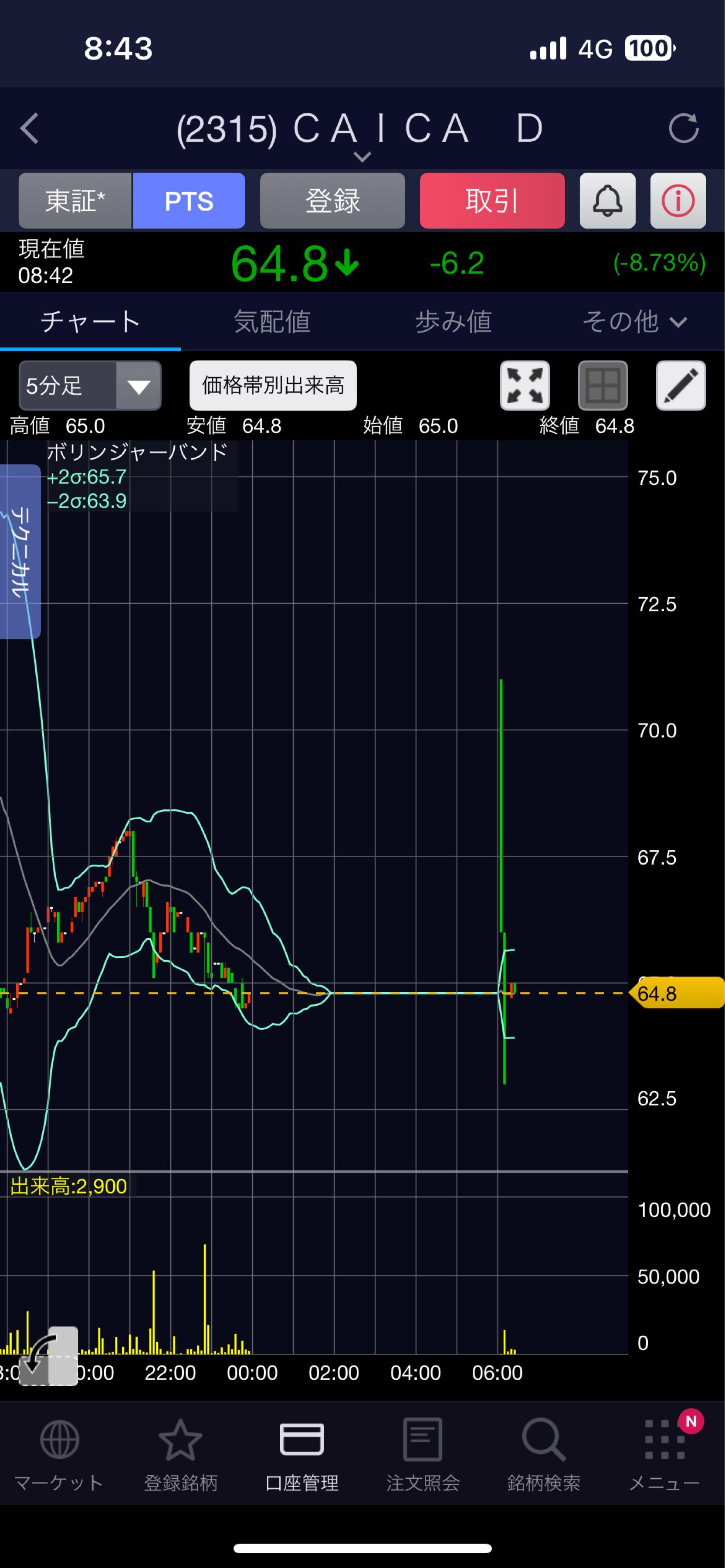Expand chart to fullscreen
Image resolution: width=725 pixels, height=1568 pixels.
click(x=525, y=386)
